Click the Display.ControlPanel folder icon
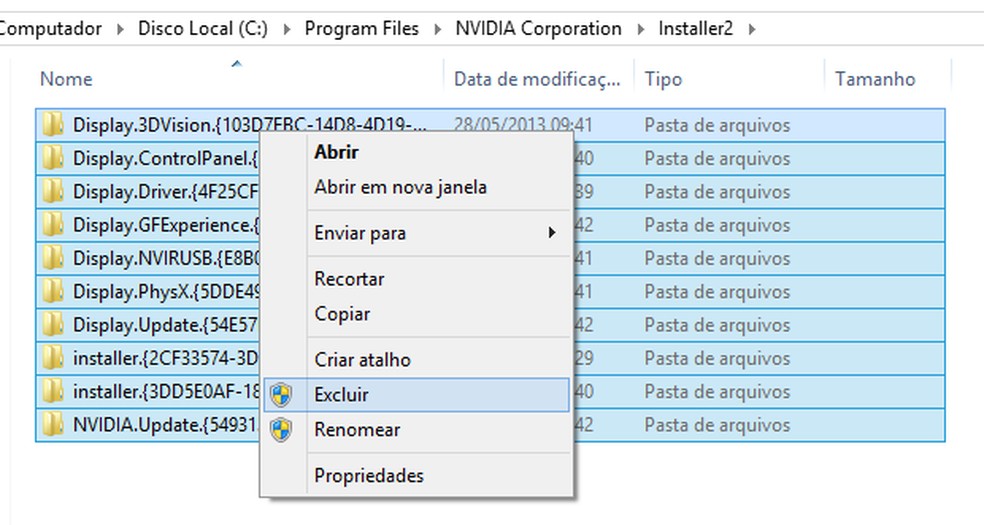This screenshot has width=984, height=525. [x=54, y=158]
